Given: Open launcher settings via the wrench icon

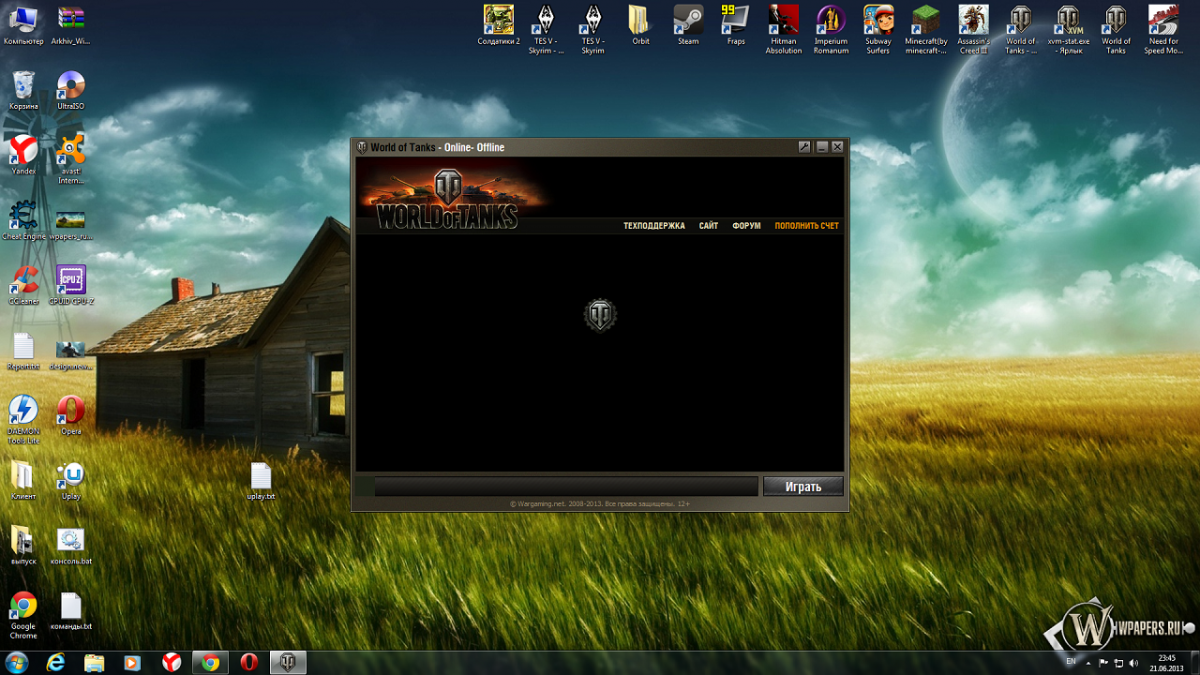Looking at the screenshot, I should click(x=804, y=147).
